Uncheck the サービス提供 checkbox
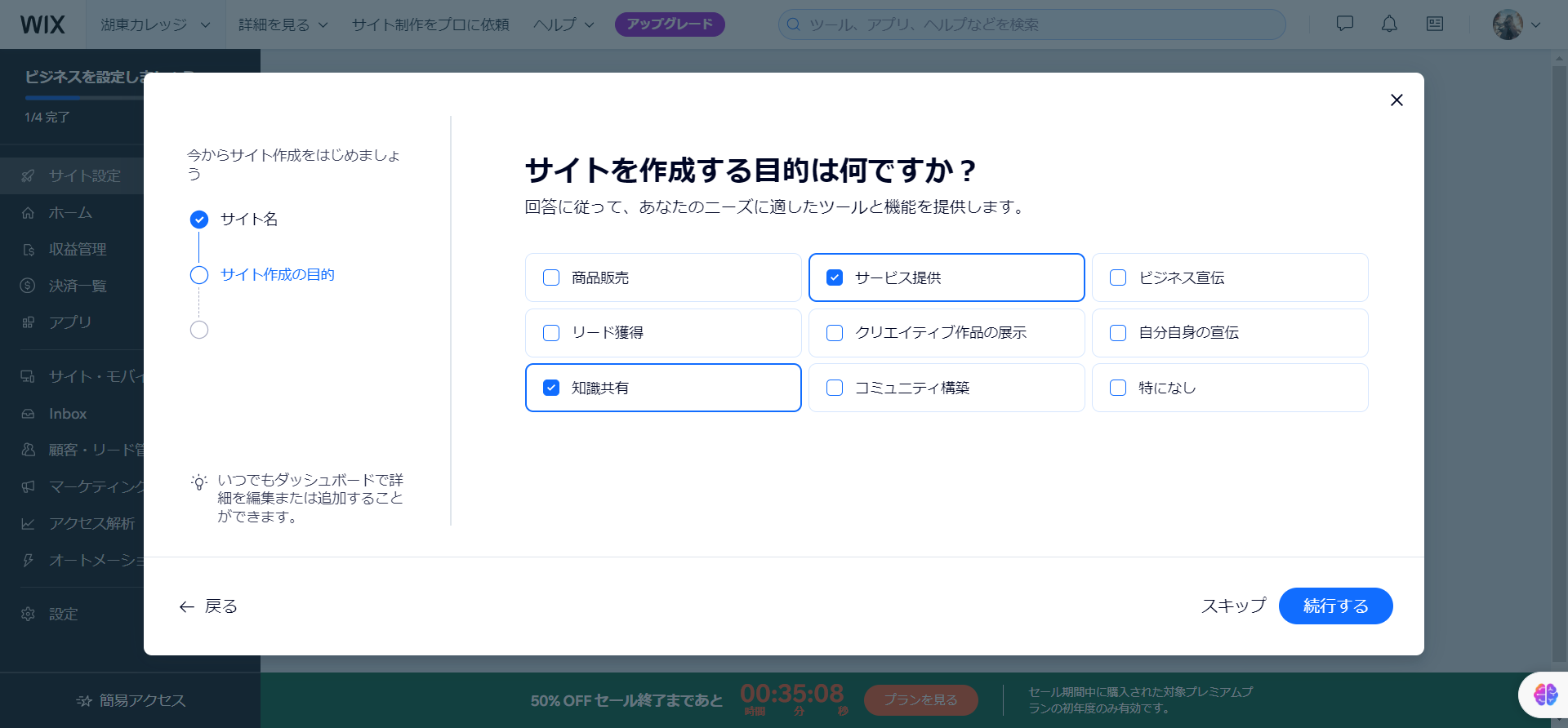 835,277
